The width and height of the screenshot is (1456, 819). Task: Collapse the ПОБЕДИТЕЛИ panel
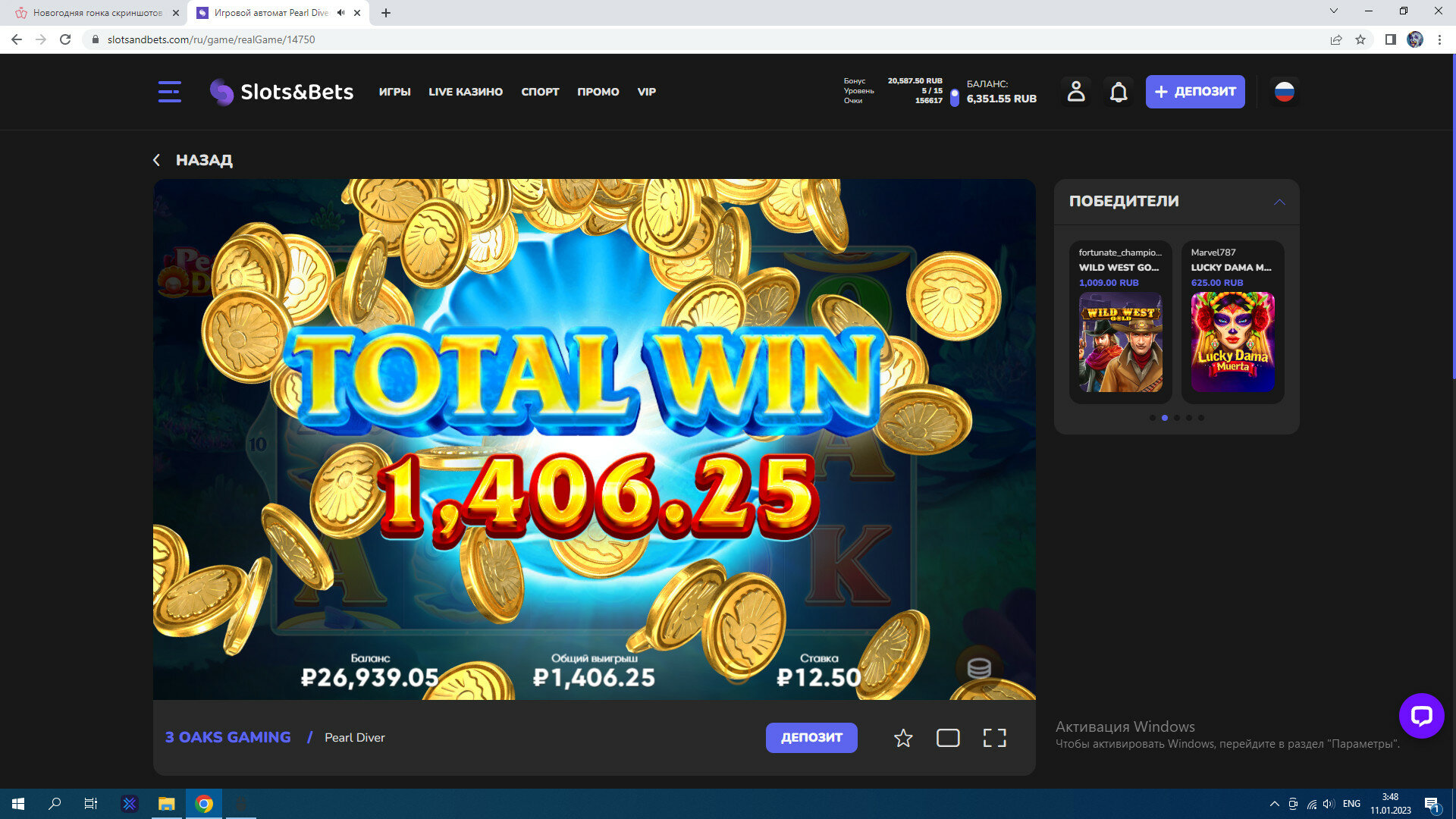[1279, 202]
